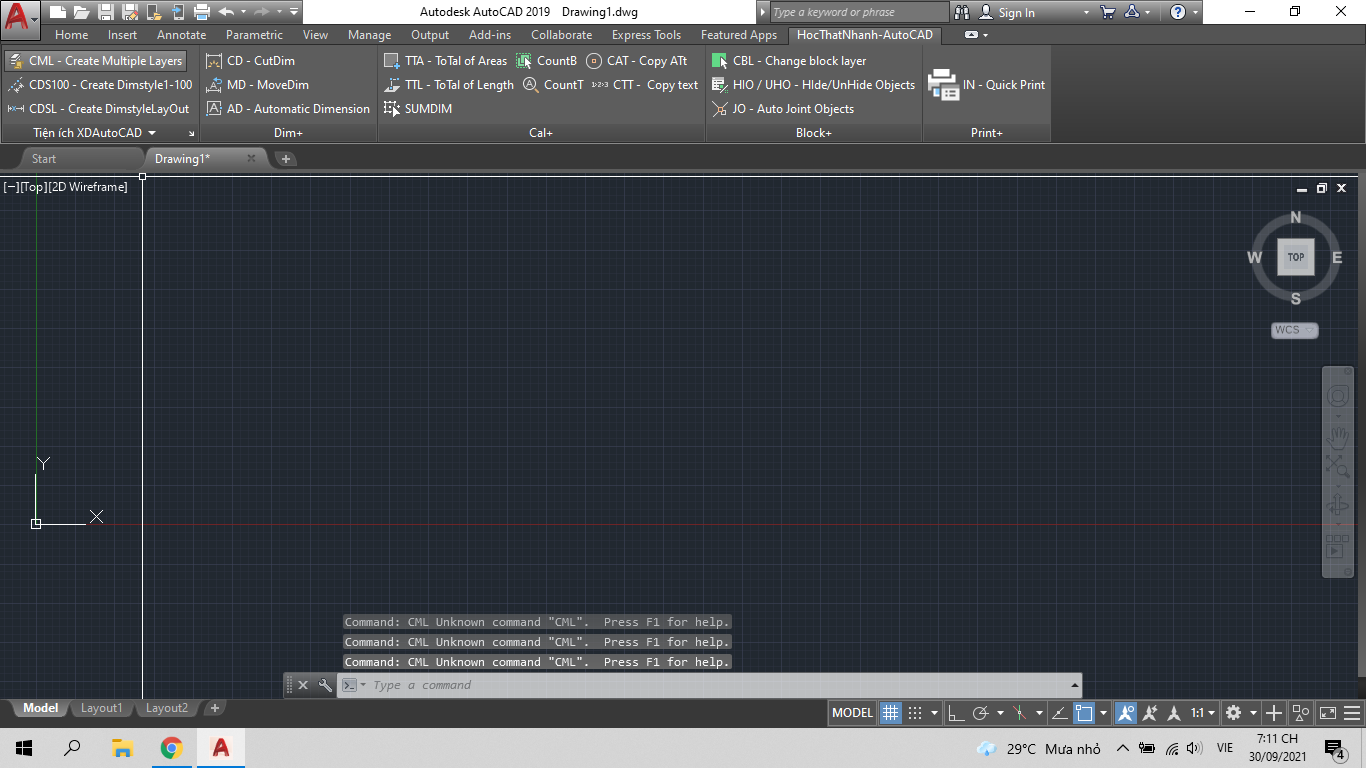Click IN - Quick Print button
Viewport: 1366px width, 768px height.
tap(987, 85)
